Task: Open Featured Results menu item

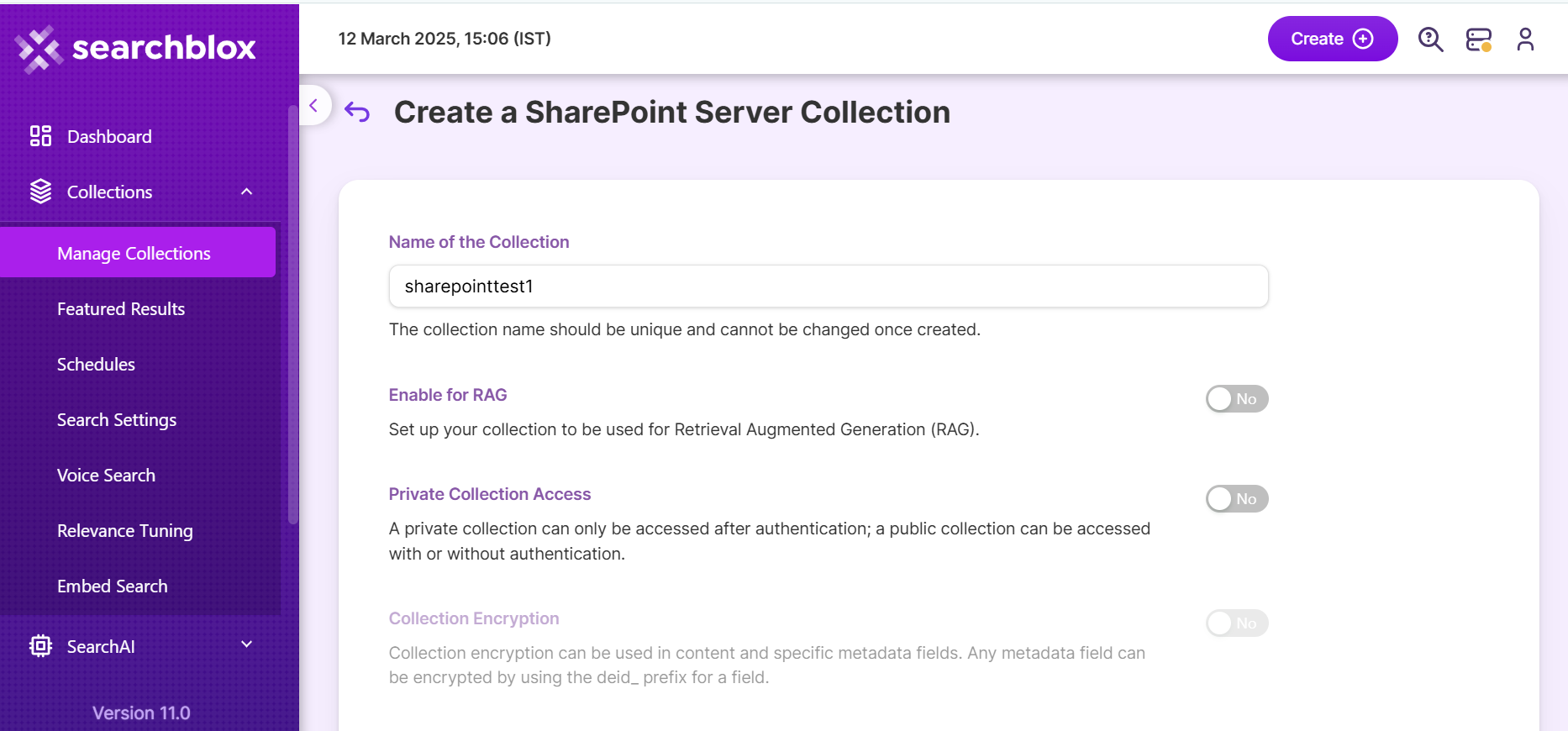Action: (121, 309)
